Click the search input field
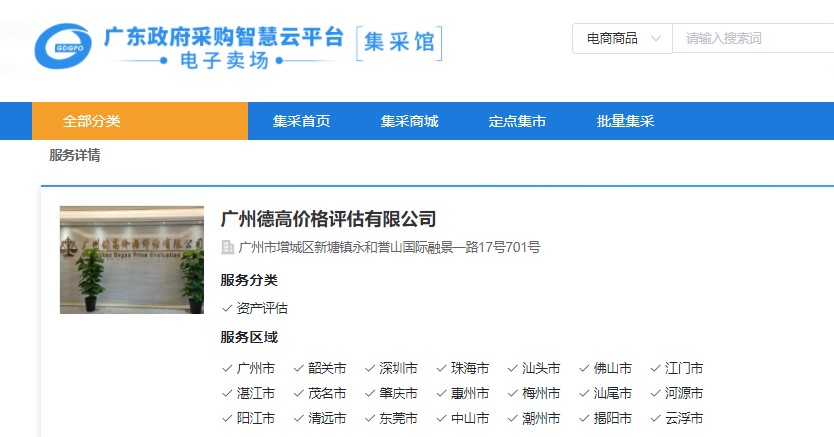Viewport: 834px width, 437px height. pyautogui.click(x=756, y=39)
